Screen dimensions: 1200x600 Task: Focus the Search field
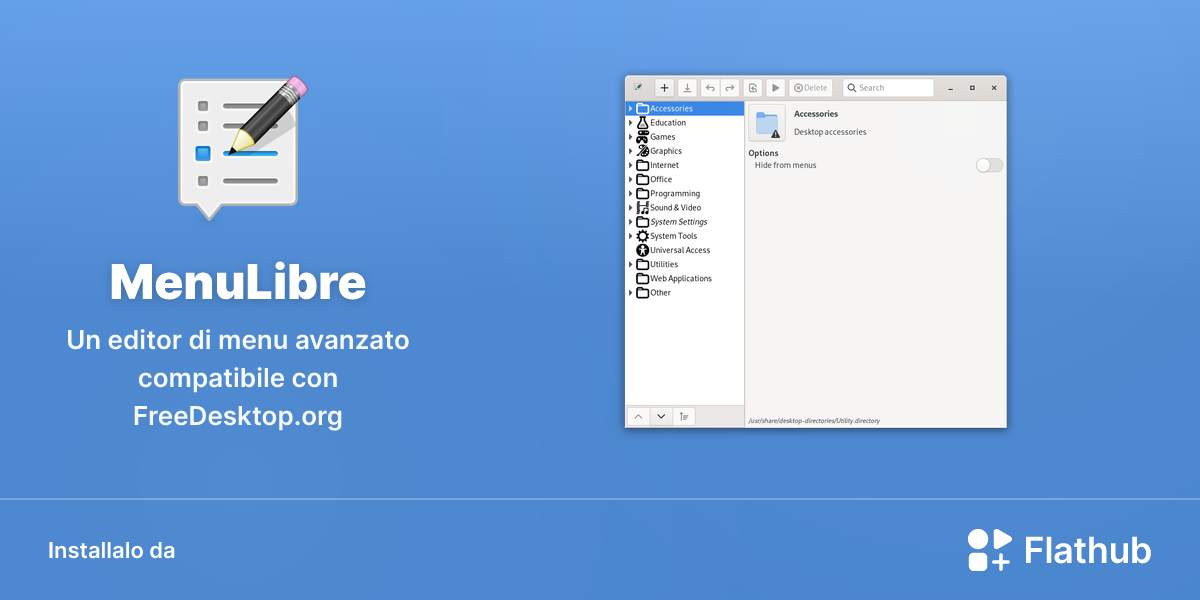coord(888,88)
